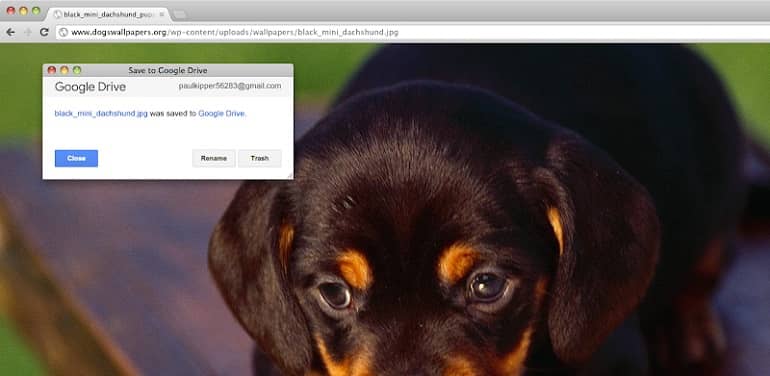Go back using the browser back arrow
The width and height of the screenshot is (770, 376).
[10, 32]
